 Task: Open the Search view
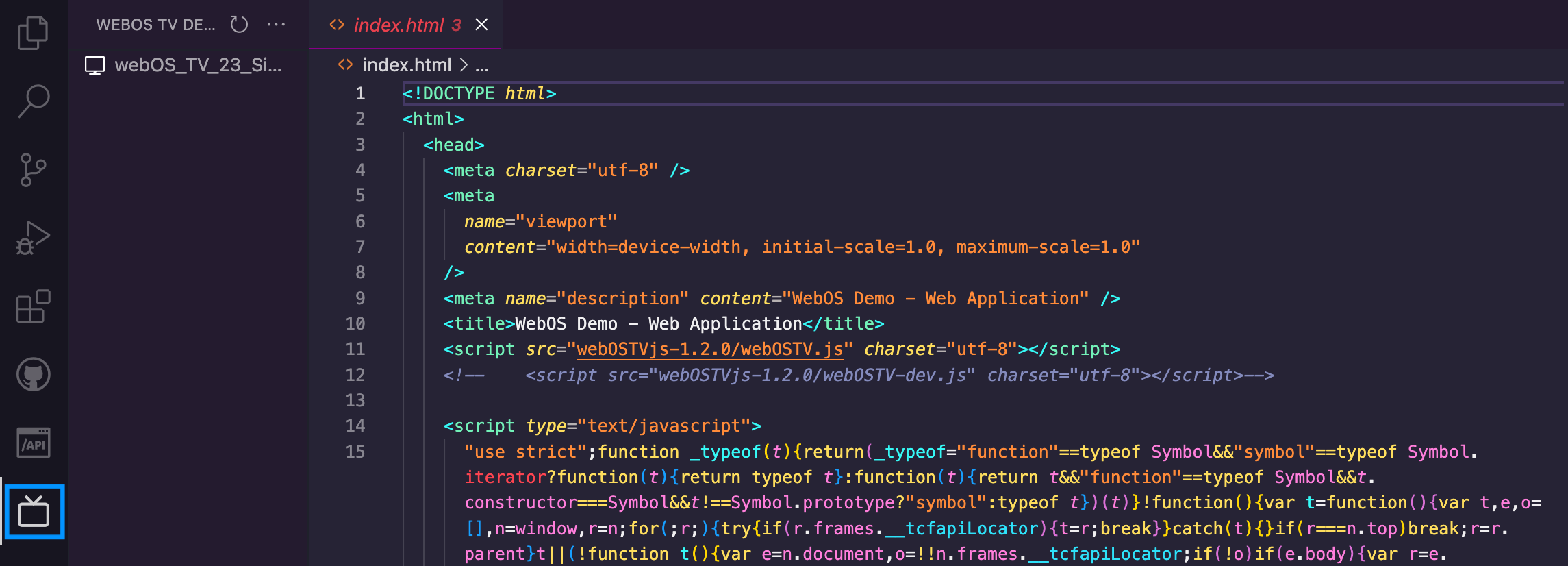33,101
